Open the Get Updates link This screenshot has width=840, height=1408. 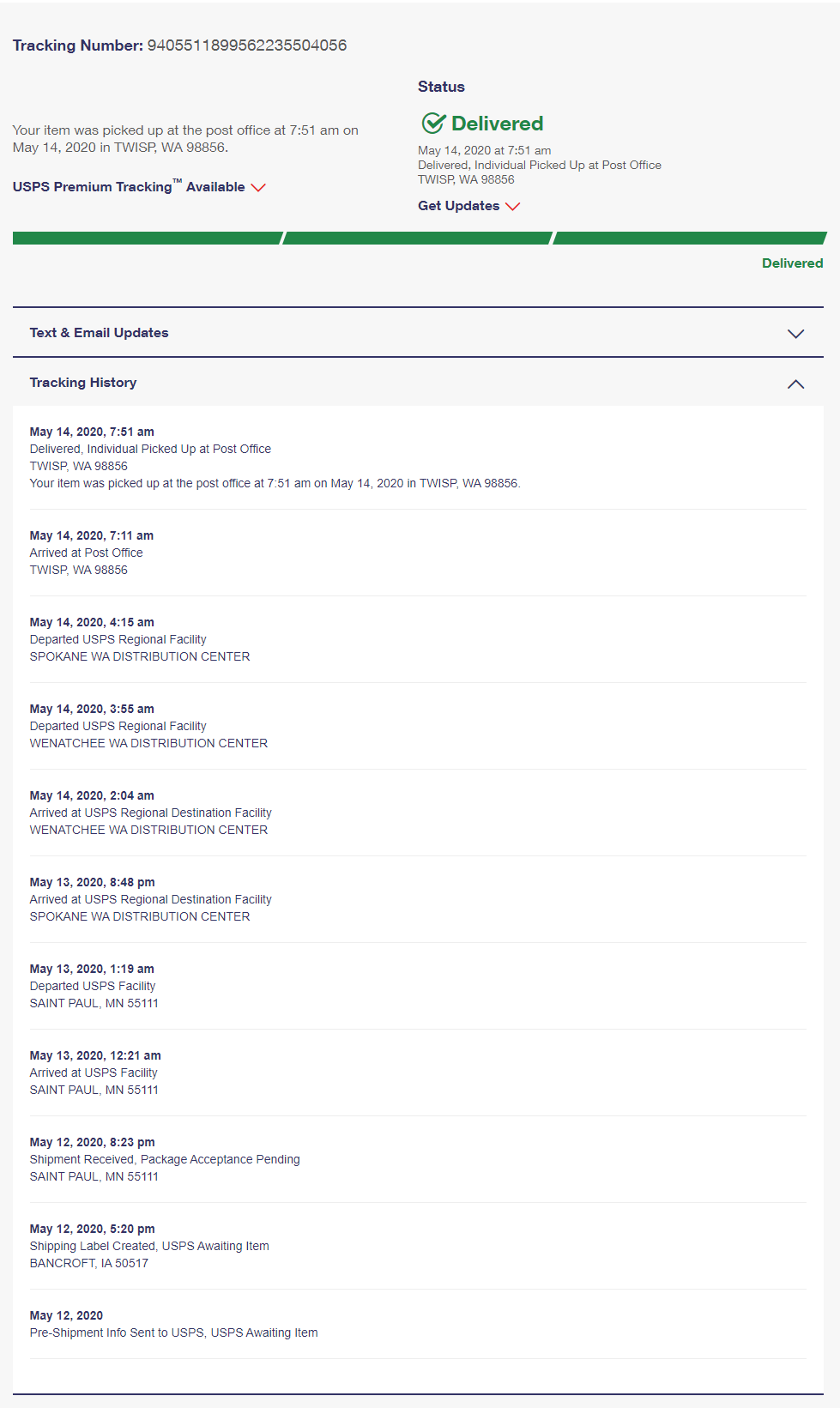469,206
